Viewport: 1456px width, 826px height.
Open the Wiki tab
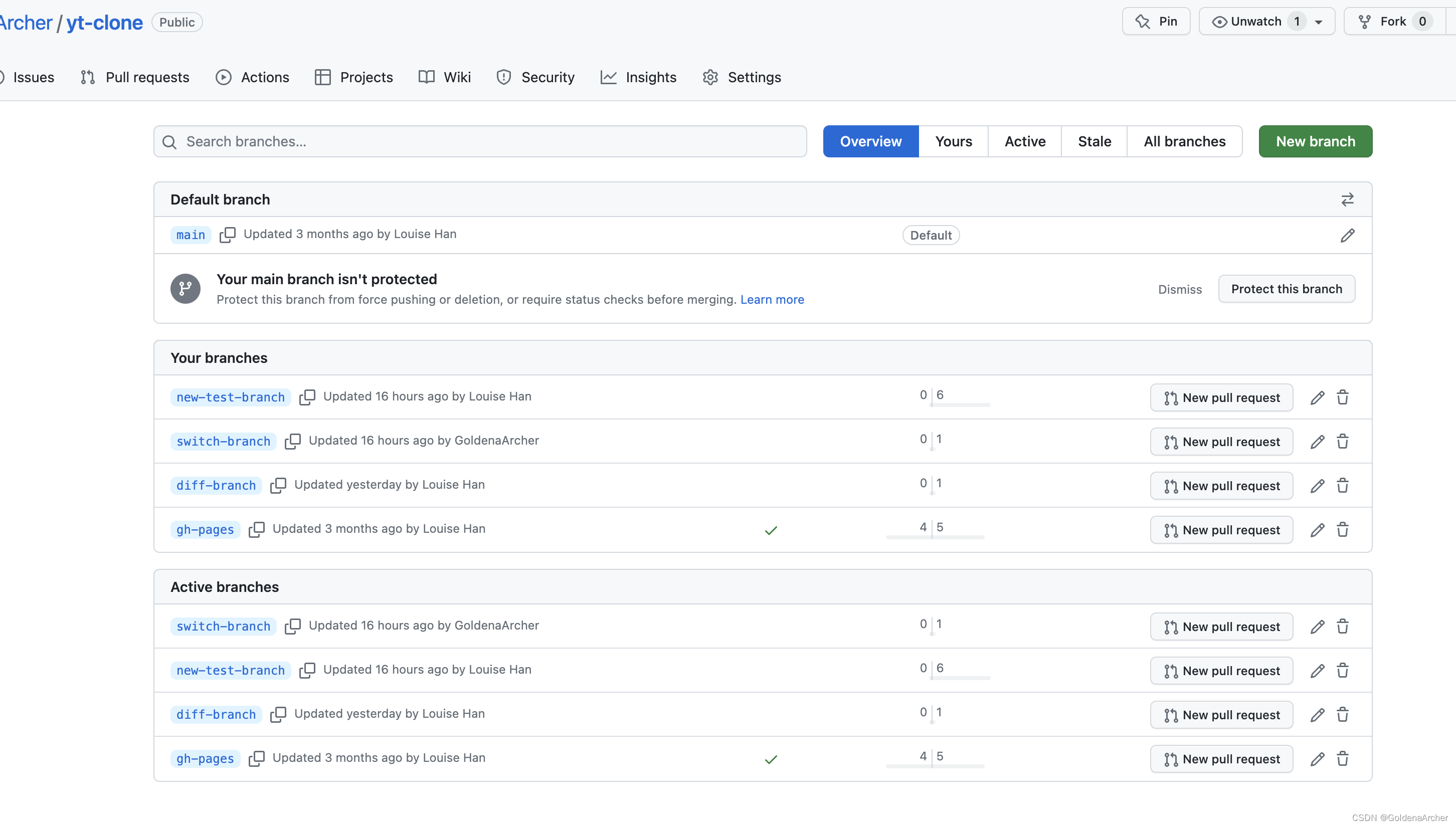[x=445, y=77]
